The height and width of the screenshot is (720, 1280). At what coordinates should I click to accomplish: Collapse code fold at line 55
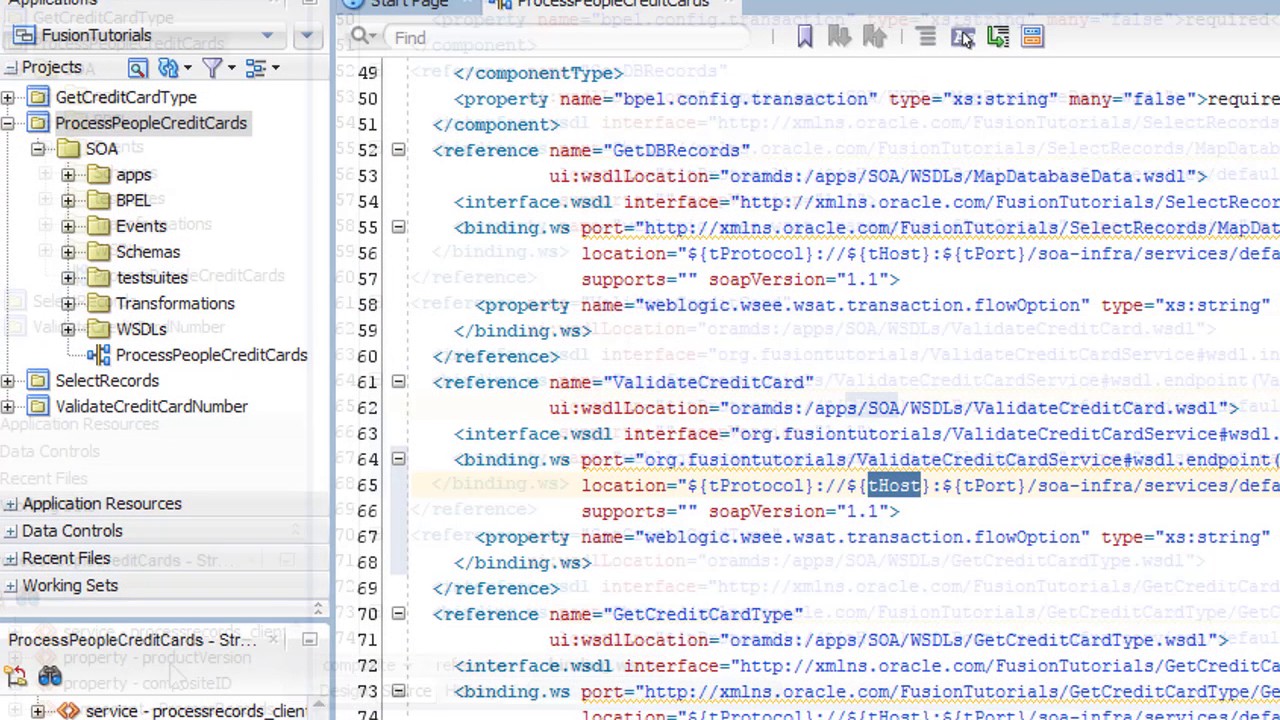[398, 227]
